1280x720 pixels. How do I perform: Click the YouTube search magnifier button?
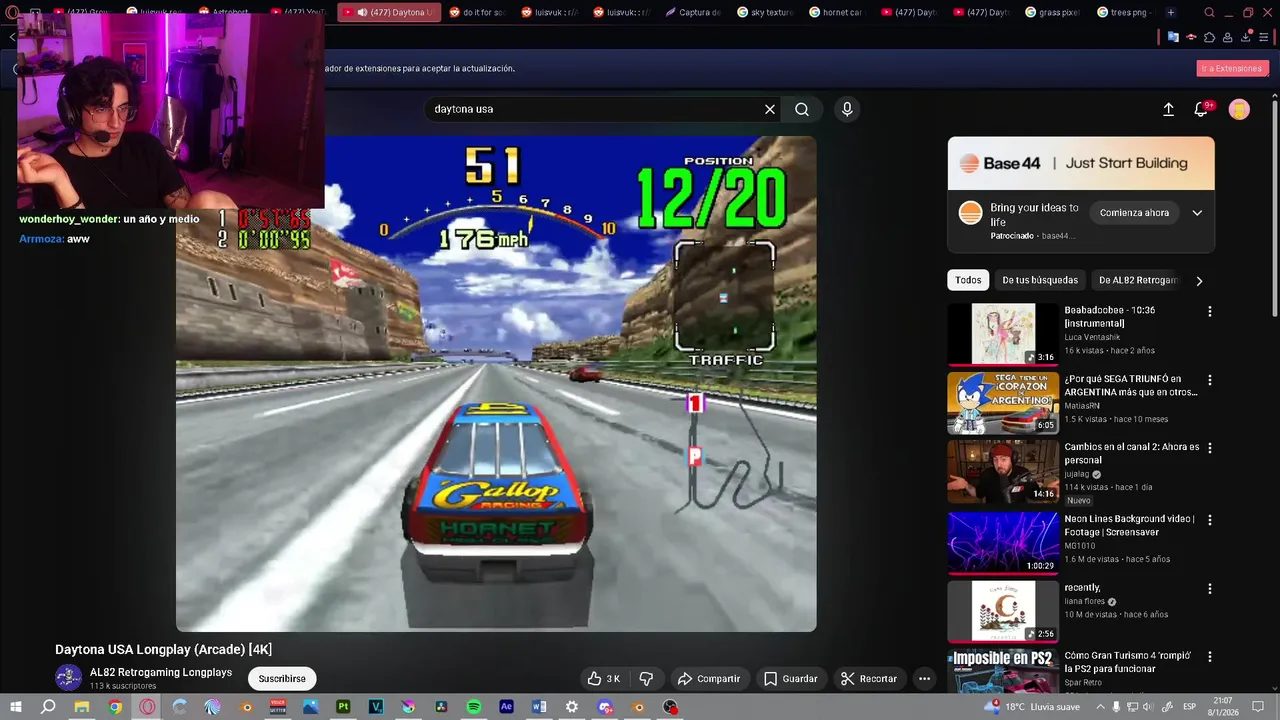pyautogui.click(x=802, y=109)
